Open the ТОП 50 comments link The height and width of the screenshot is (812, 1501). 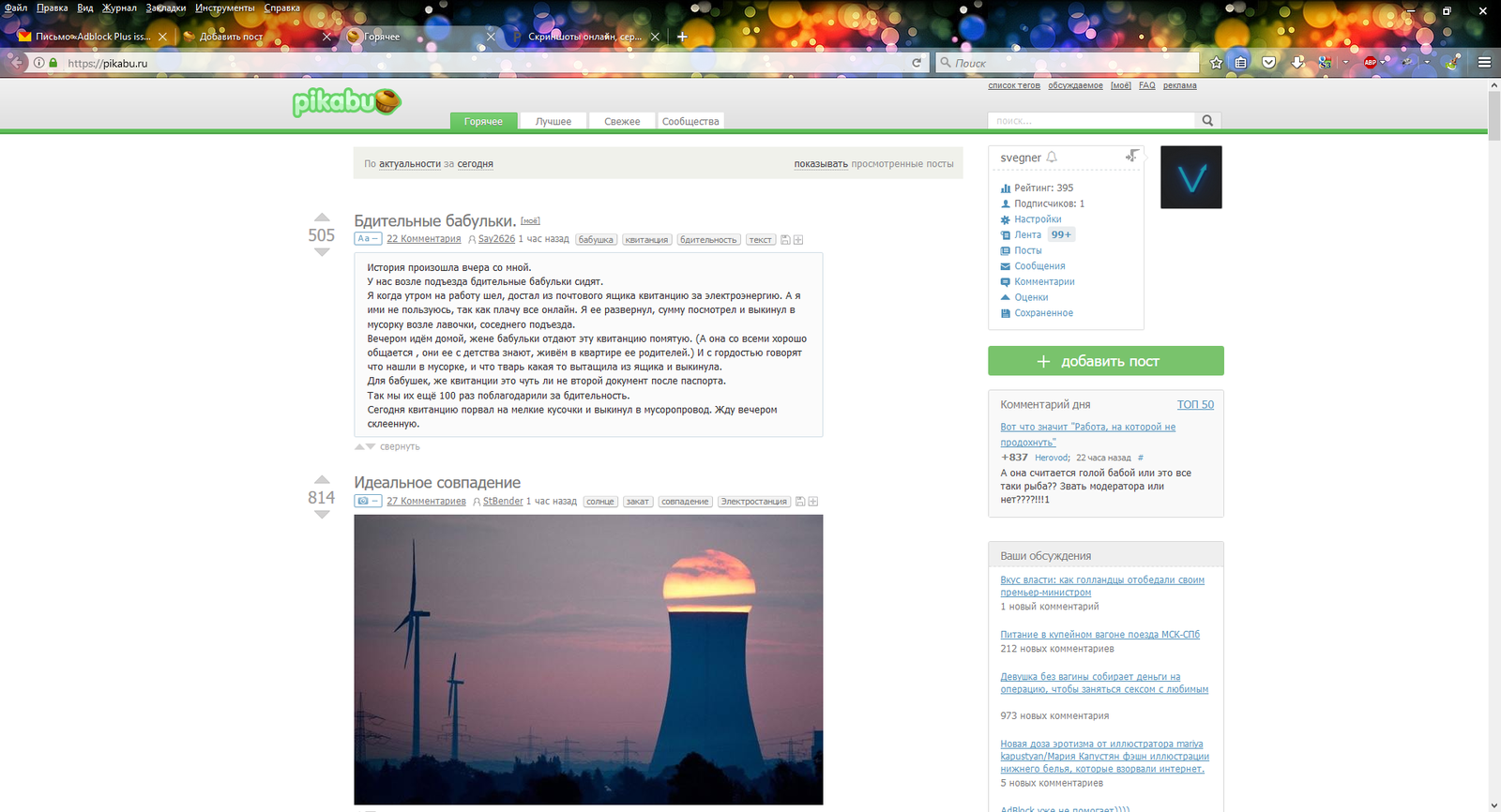pos(1195,405)
